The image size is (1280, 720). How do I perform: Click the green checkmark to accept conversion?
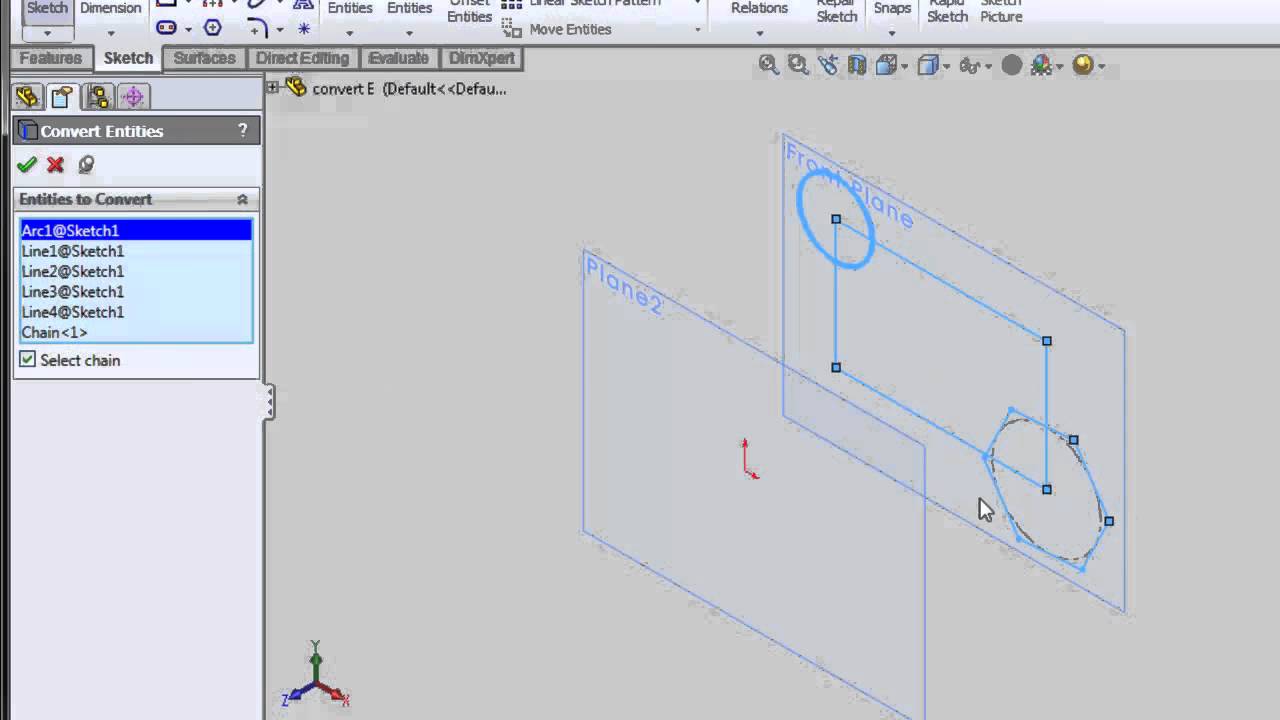(x=27, y=164)
